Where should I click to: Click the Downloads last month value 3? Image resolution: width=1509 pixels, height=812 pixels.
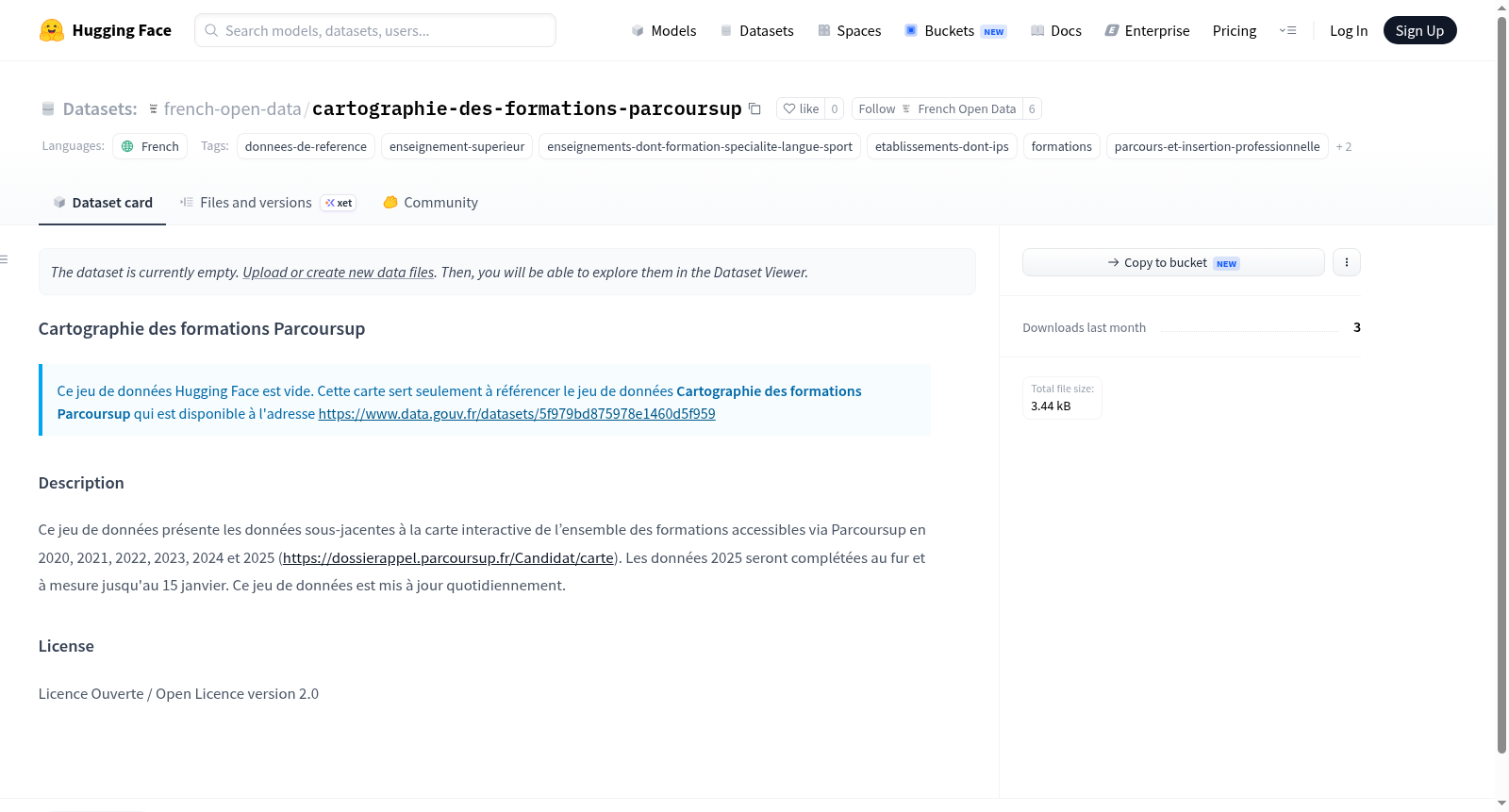coord(1357,327)
